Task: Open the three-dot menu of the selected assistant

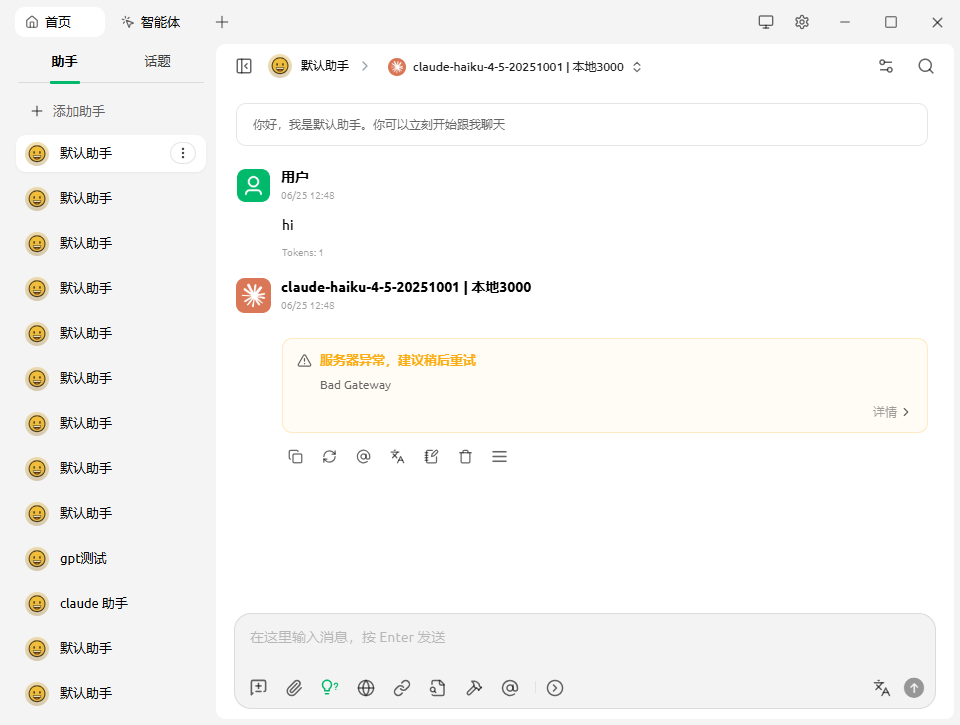Action: (182, 153)
